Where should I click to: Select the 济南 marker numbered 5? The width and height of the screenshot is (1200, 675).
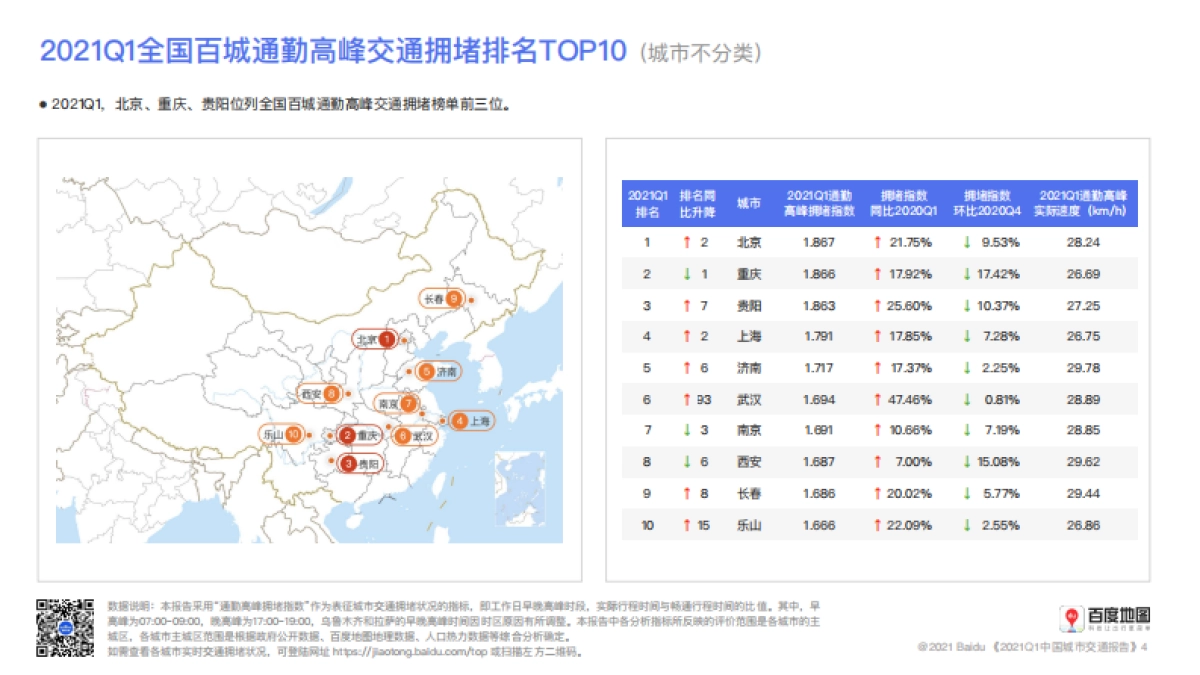click(426, 371)
